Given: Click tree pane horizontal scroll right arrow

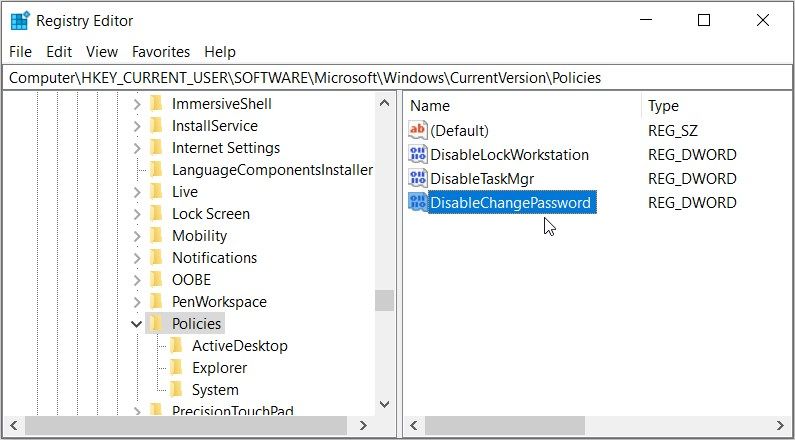Looking at the screenshot, I should point(364,425).
